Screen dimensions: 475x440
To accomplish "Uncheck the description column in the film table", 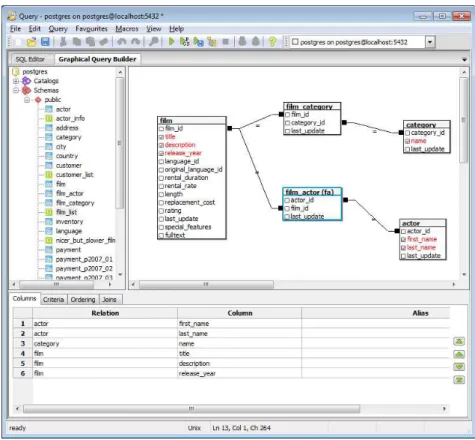I will pyautogui.click(x=161, y=145).
